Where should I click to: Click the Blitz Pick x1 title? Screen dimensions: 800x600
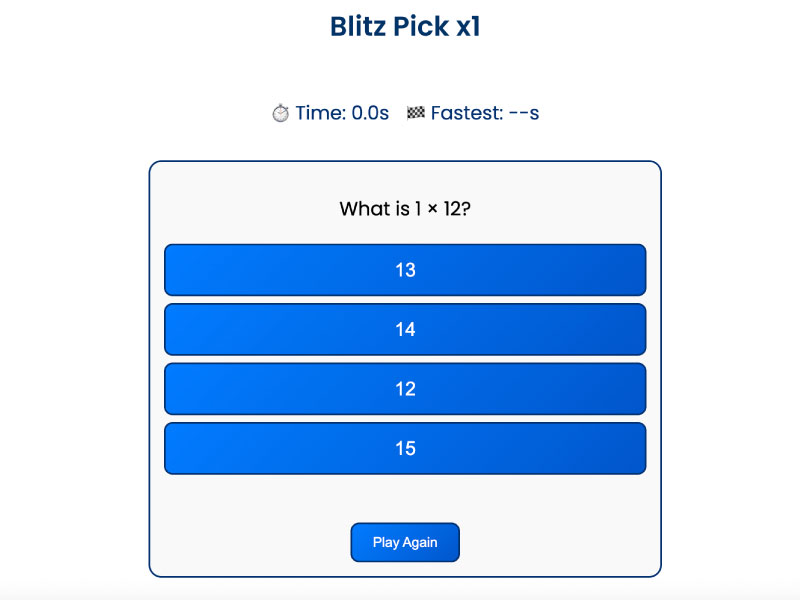[x=404, y=26]
